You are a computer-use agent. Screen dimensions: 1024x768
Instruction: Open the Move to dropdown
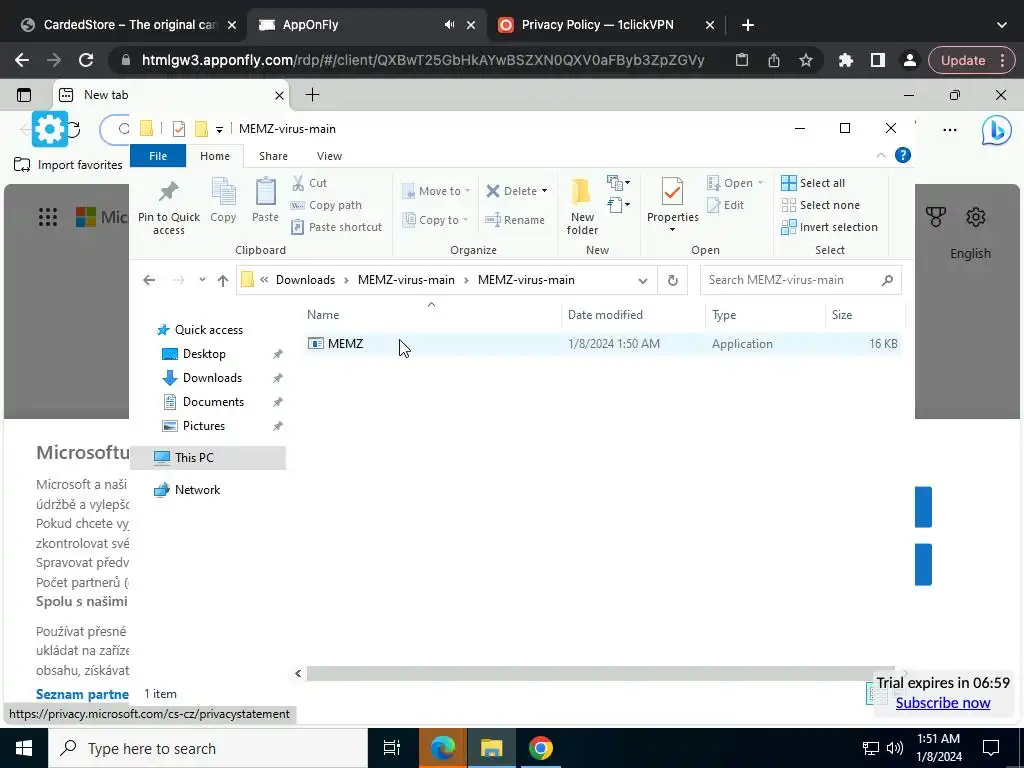pyautogui.click(x=436, y=191)
